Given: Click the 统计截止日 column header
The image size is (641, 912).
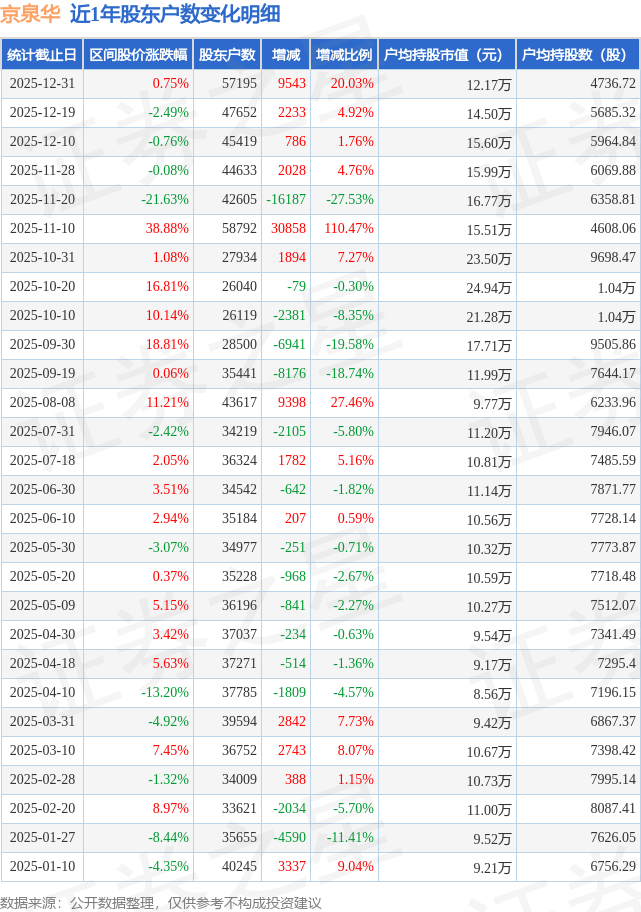Looking at the screenshot, I should (x=42, y=55).
